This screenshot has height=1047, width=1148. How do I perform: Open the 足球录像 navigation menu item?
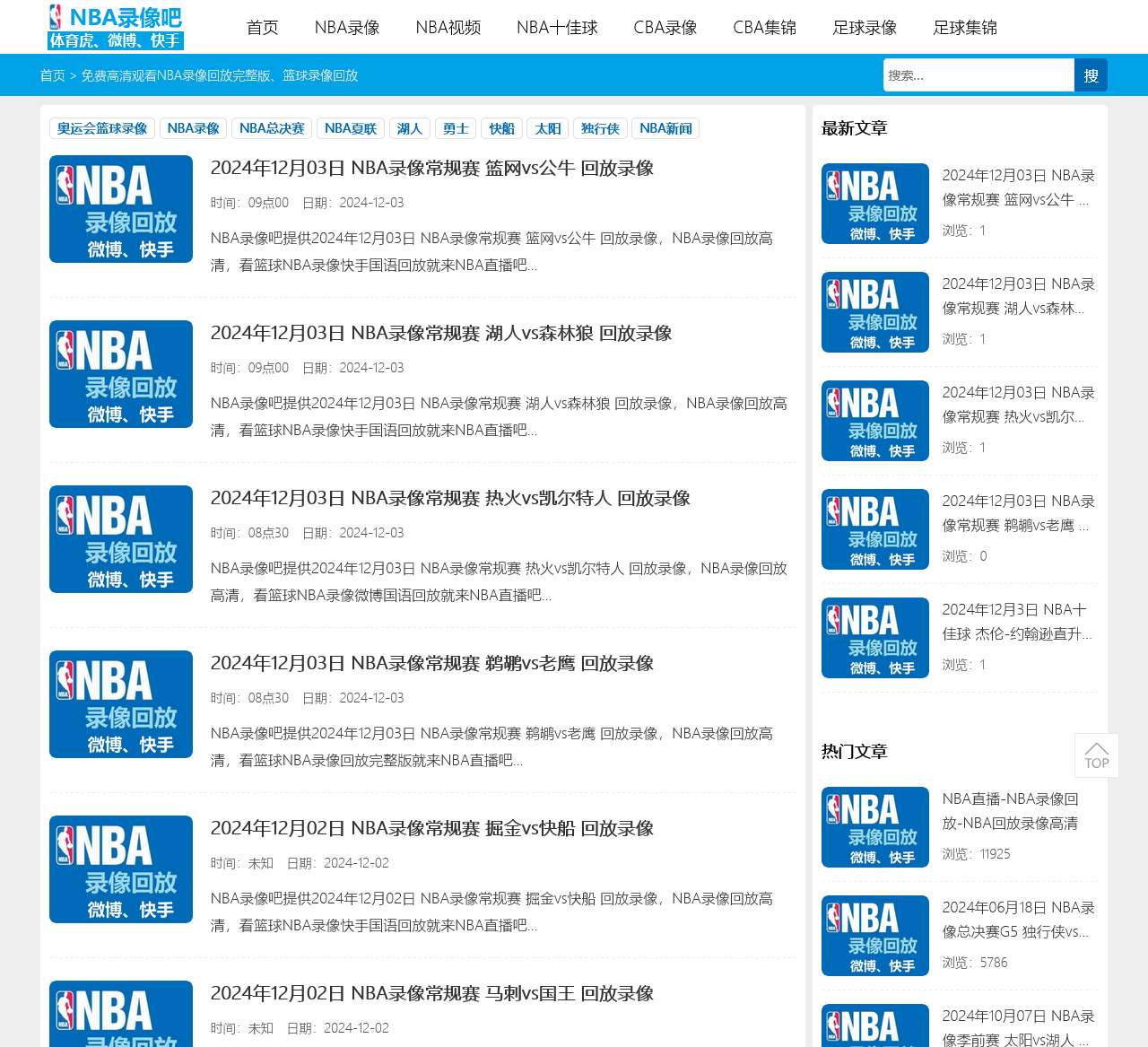[865, 27]
